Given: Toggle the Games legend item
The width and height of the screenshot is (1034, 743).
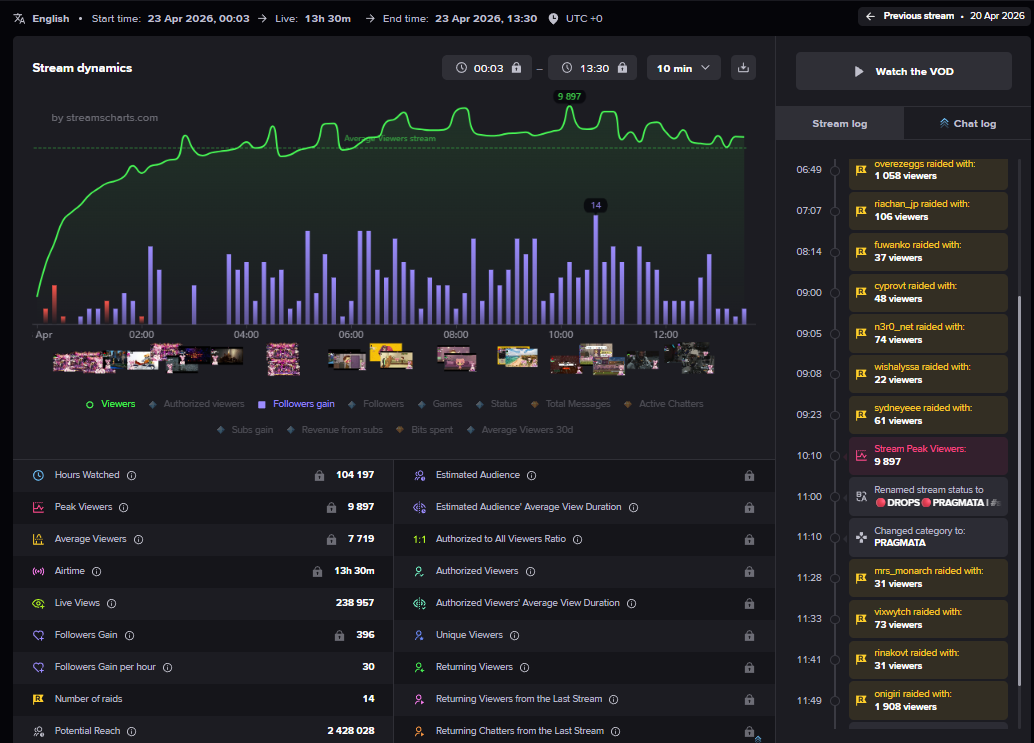Looking at the screenshot, I should tap(440, 404).
